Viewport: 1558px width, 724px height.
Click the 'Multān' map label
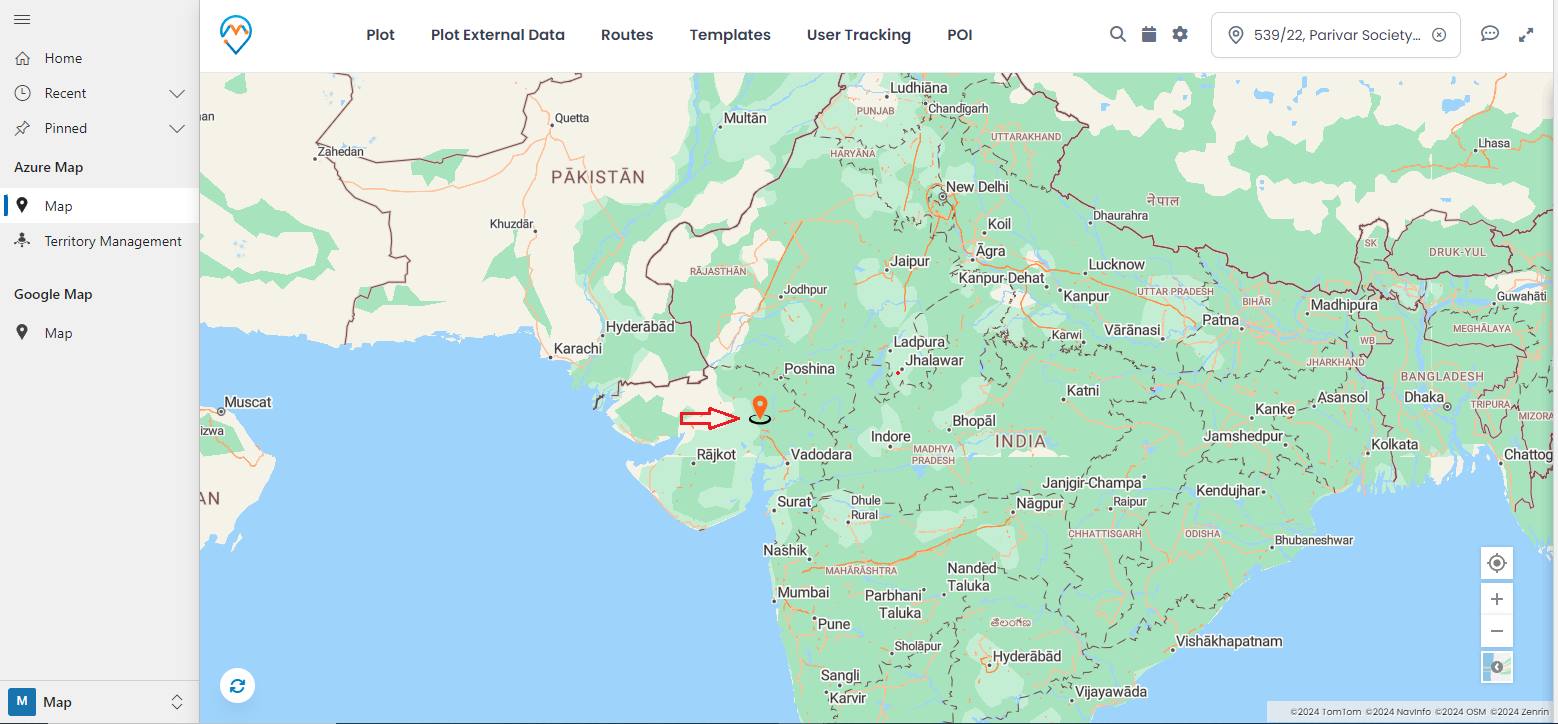(745, 118)
